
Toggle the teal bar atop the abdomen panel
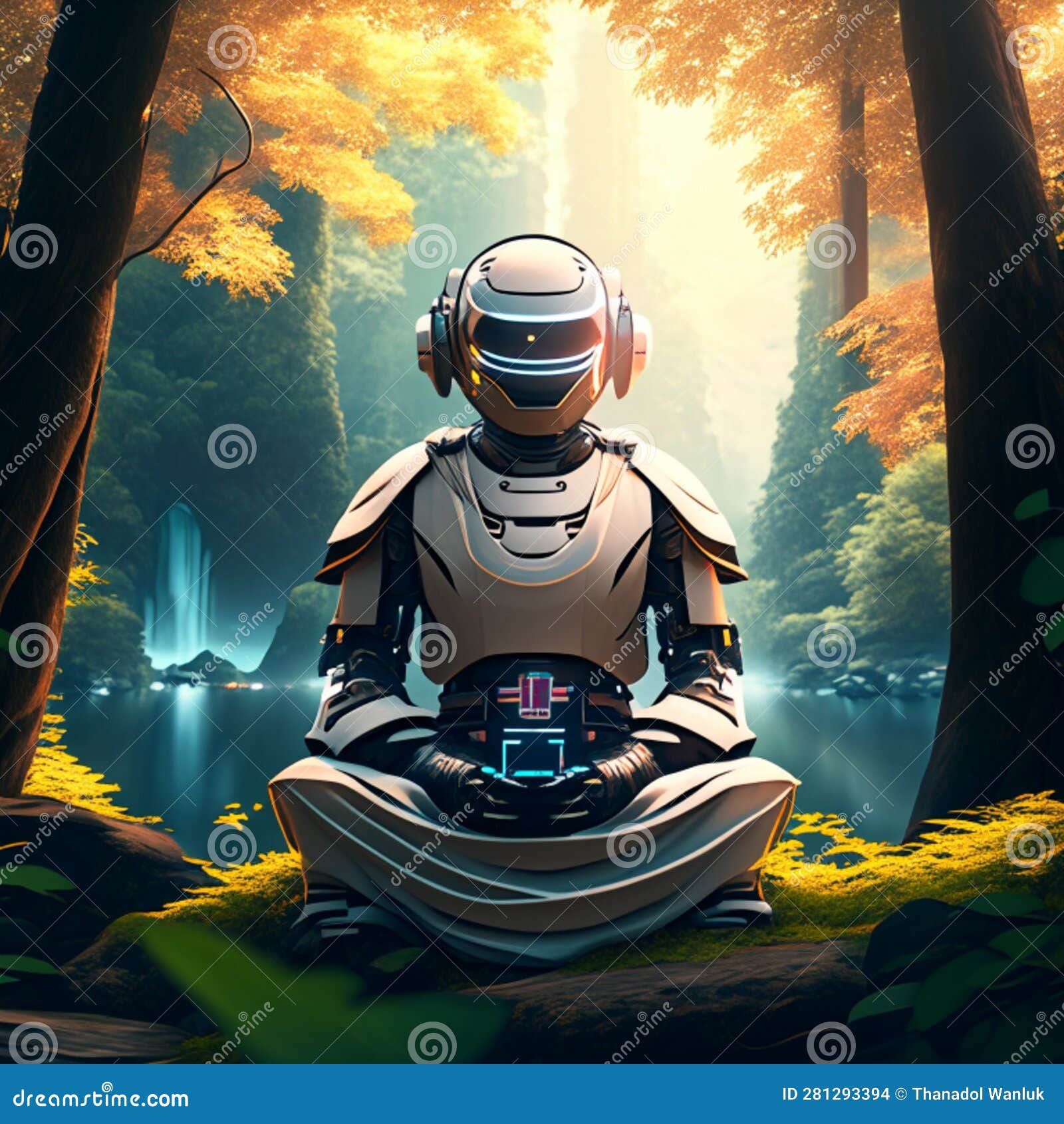click(539, 674)
